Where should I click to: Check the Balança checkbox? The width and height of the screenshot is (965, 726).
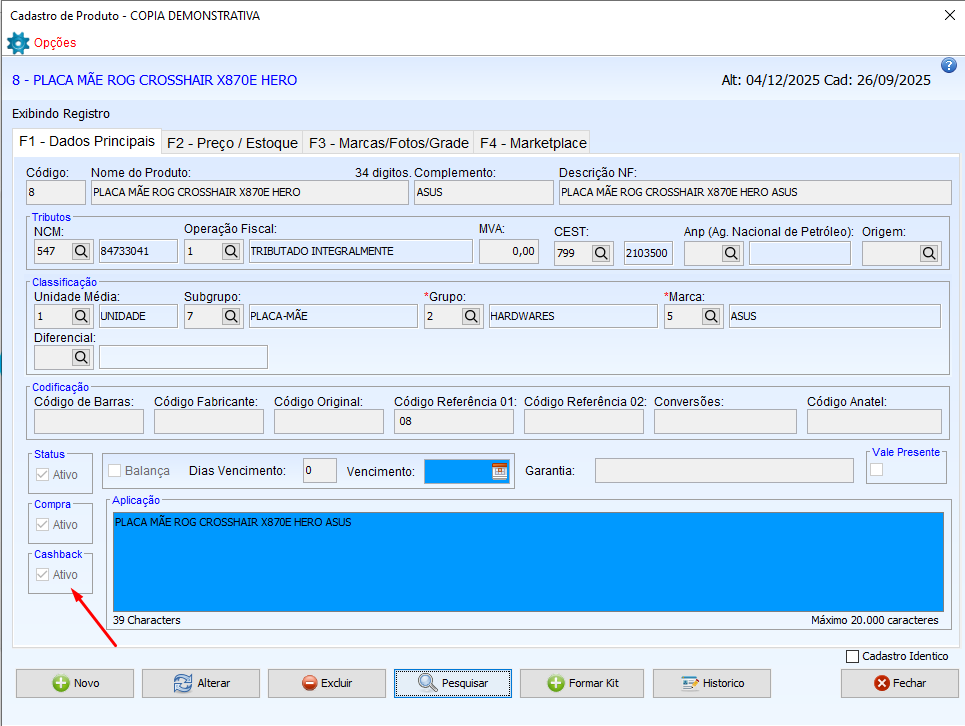pyautogui.click(x=115, y=471)
